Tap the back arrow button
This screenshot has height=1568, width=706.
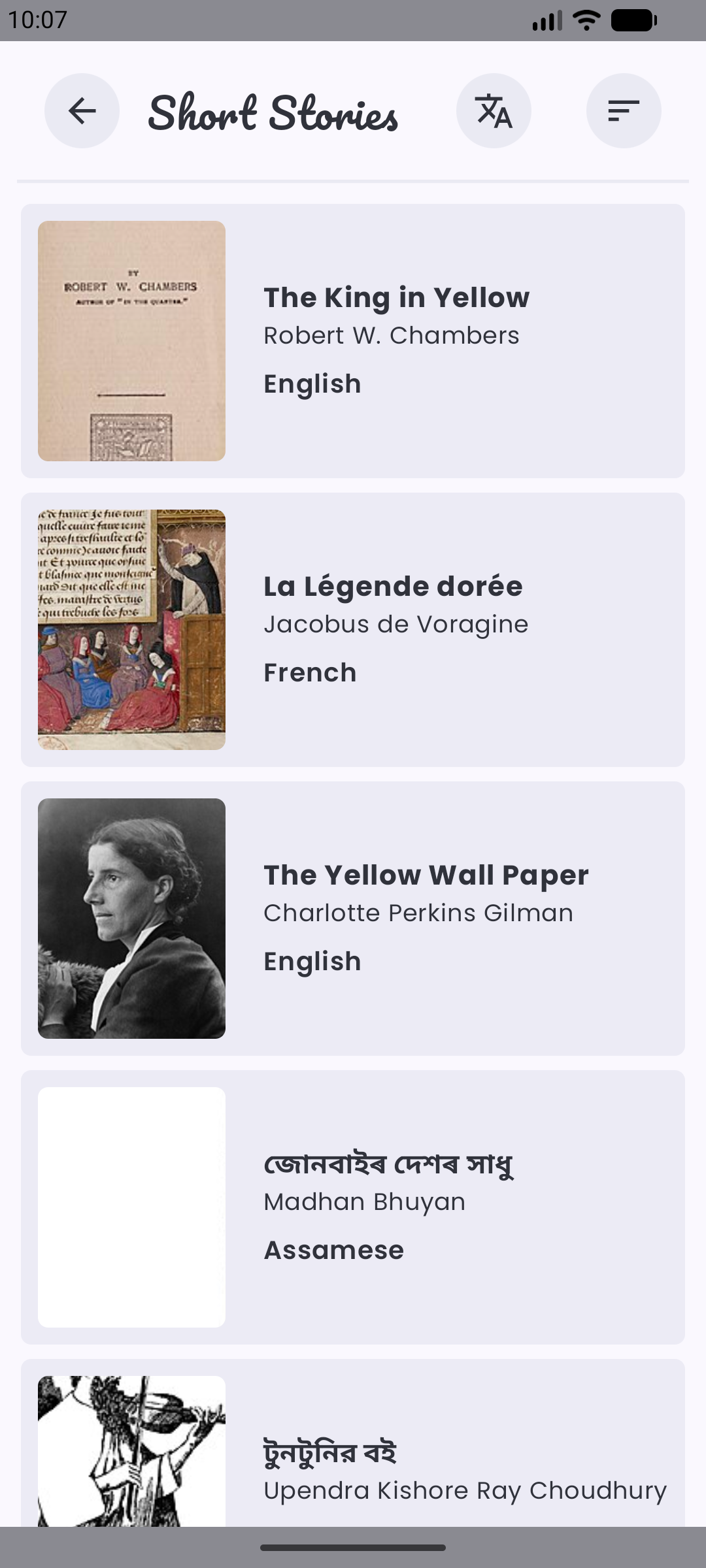pos(82,110)
